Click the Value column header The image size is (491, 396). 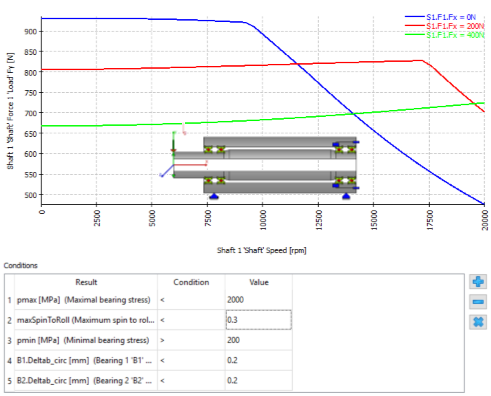(259, 282)
